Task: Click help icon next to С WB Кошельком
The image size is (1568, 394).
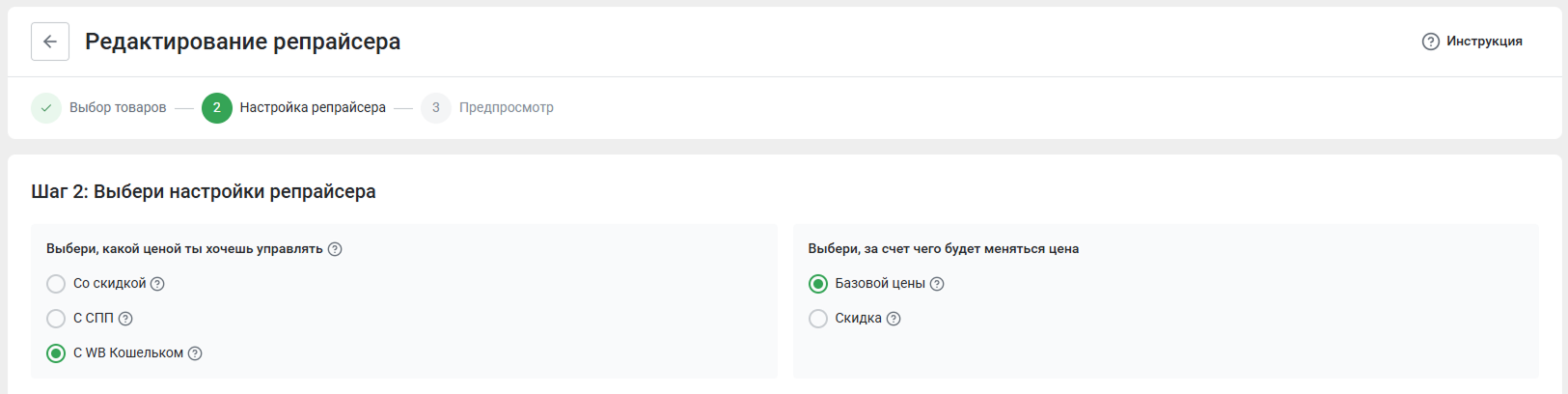Action: click(x=195, y=353)
